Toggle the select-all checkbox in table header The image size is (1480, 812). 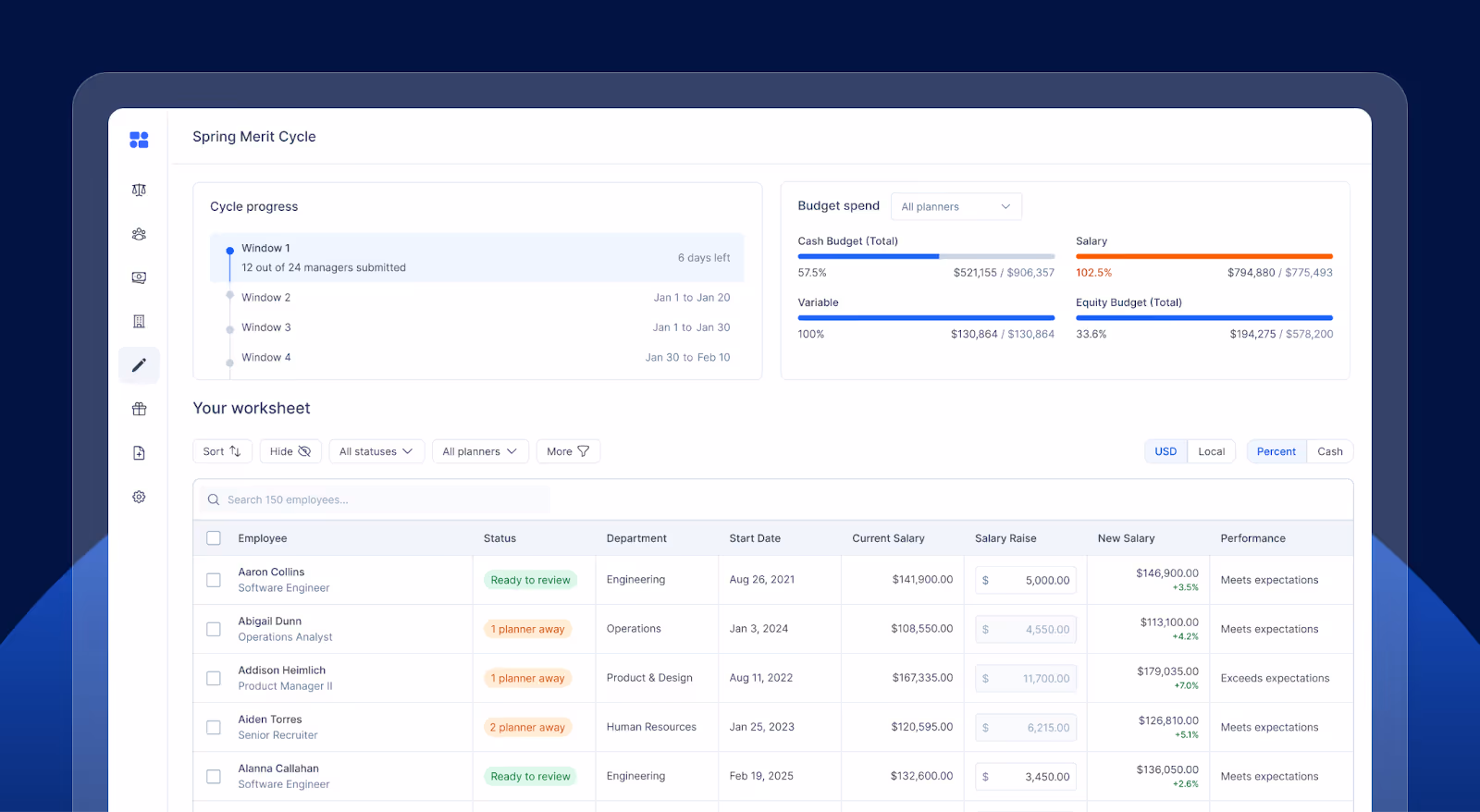[214, 538]
